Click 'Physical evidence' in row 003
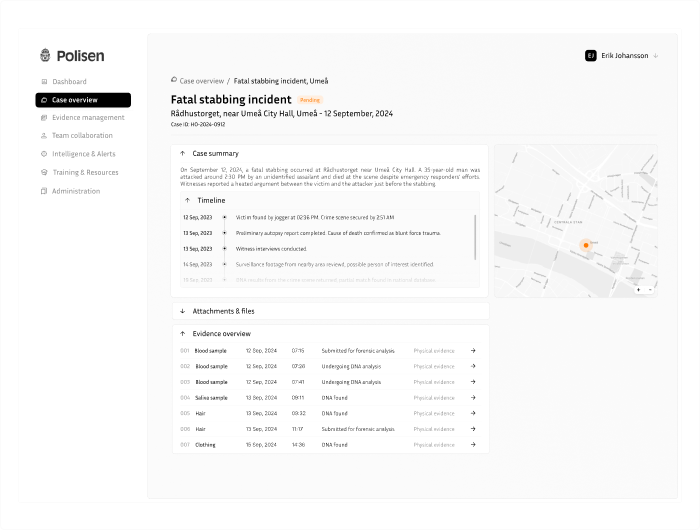 [x=434, y=382]
